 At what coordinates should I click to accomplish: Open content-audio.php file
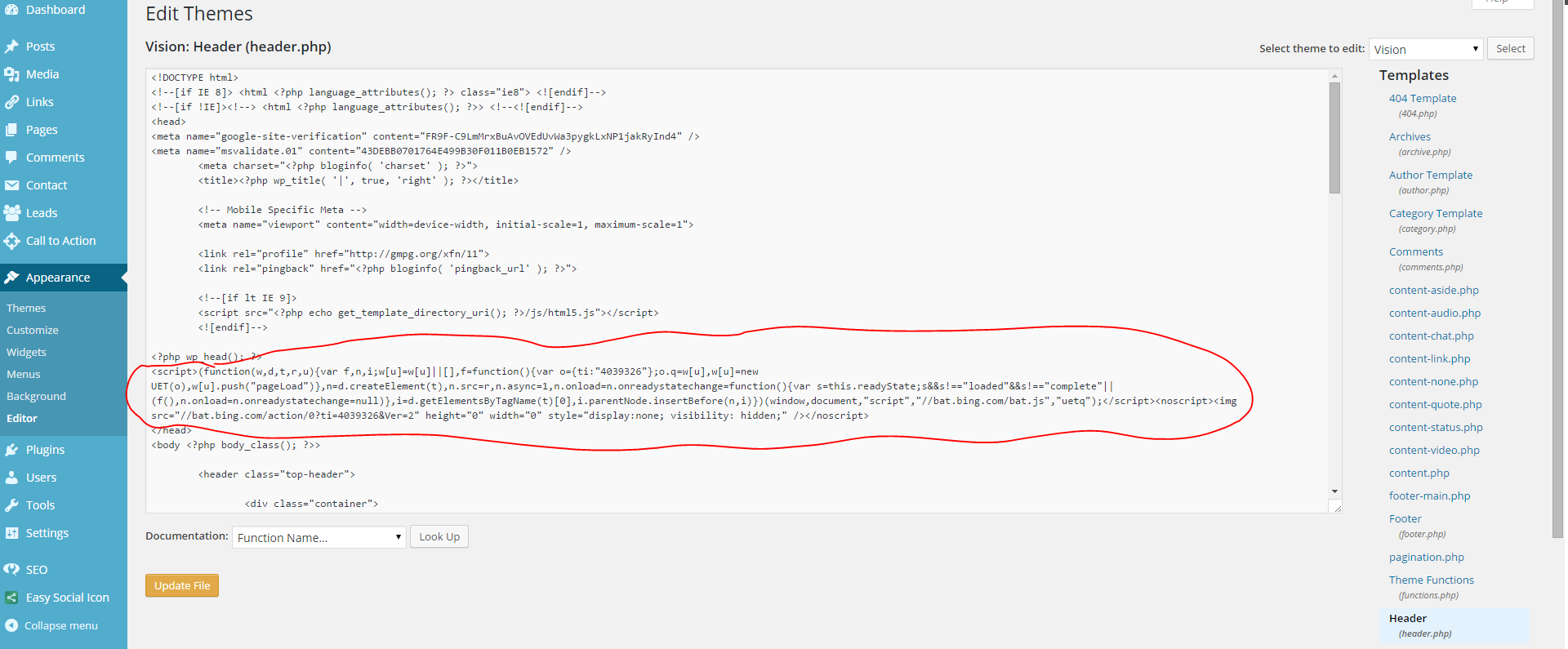[x=1435, y=313]
